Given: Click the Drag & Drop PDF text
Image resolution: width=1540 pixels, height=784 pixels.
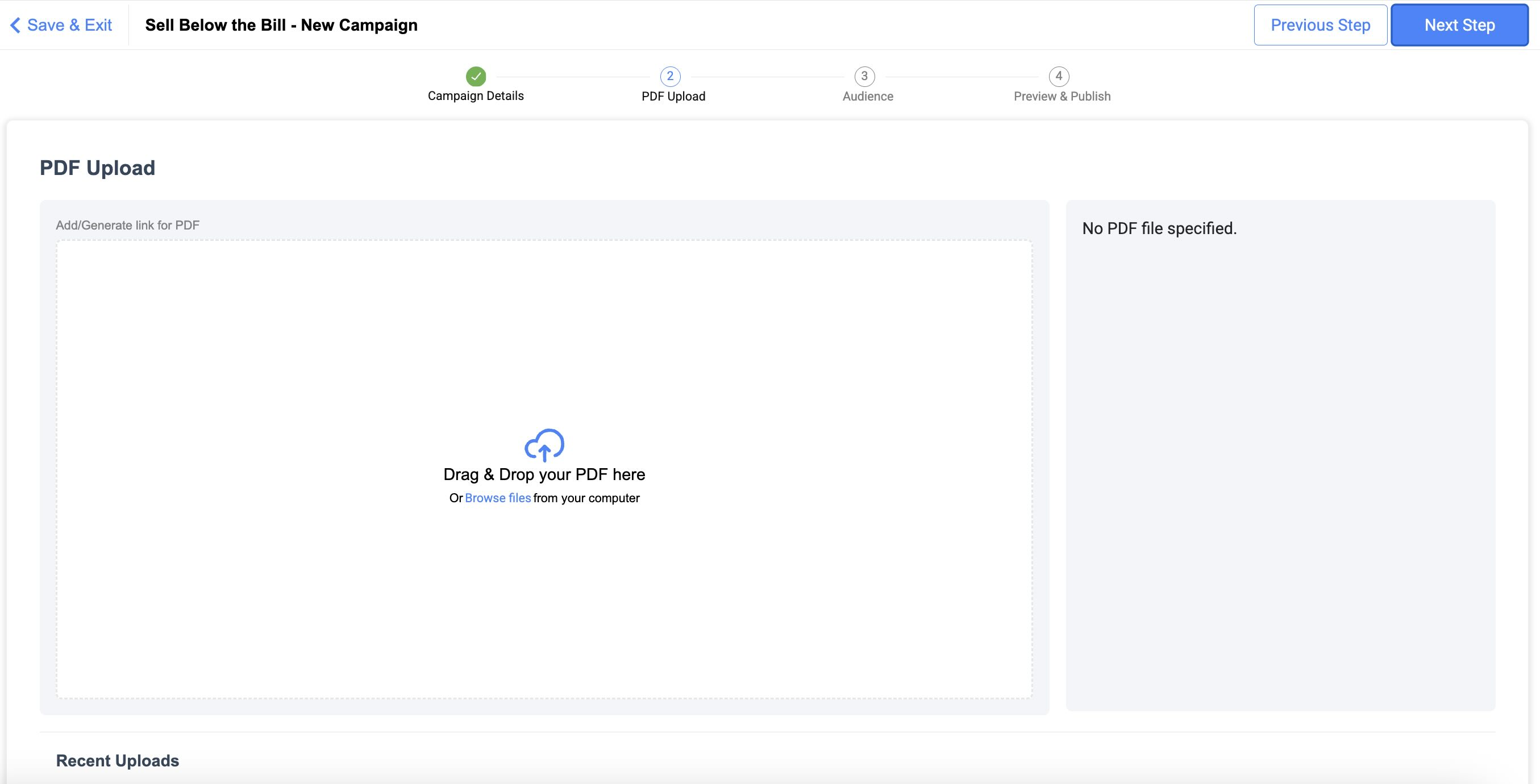Looking at the screenshot, I should coord(544,474).
